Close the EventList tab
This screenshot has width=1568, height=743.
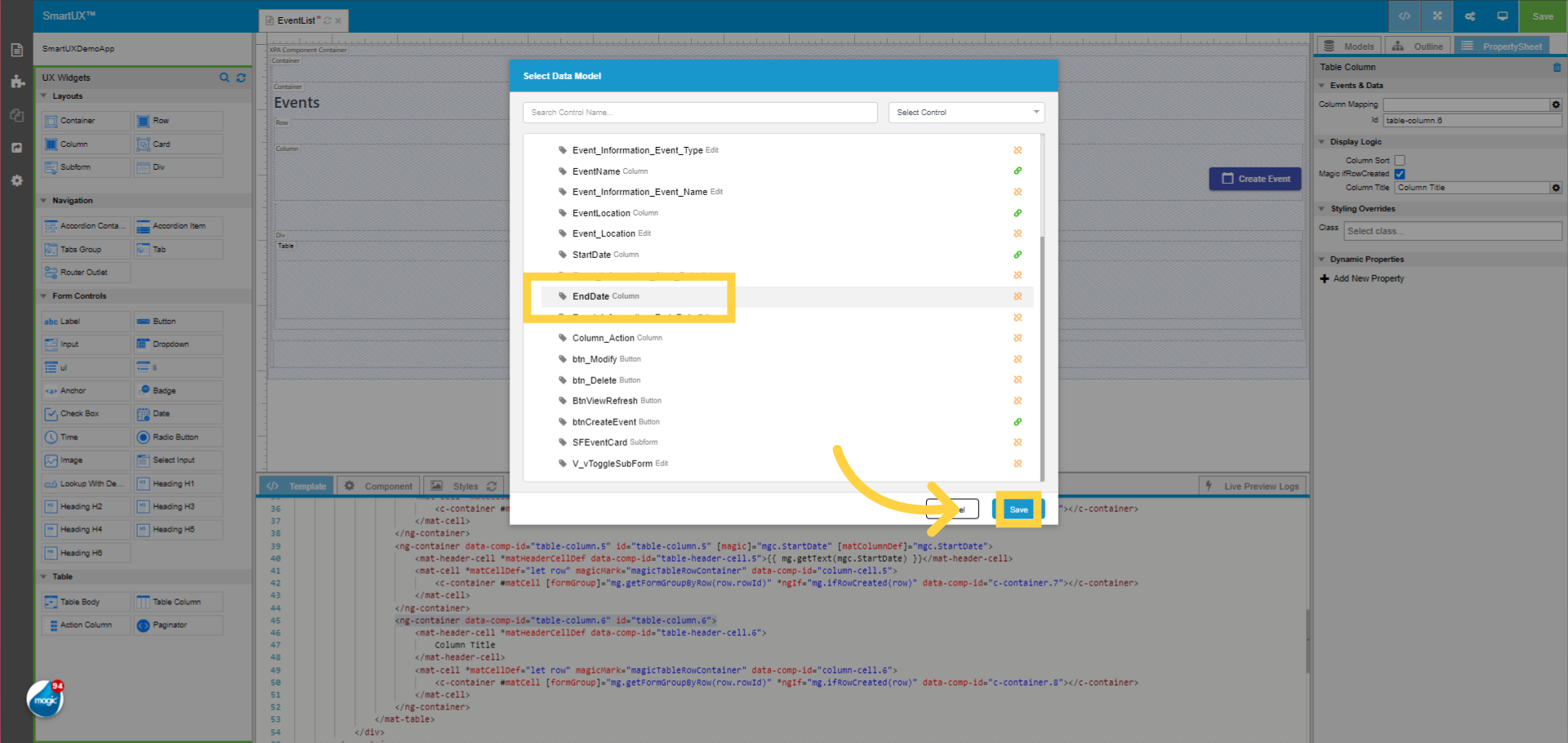point(338,21)
